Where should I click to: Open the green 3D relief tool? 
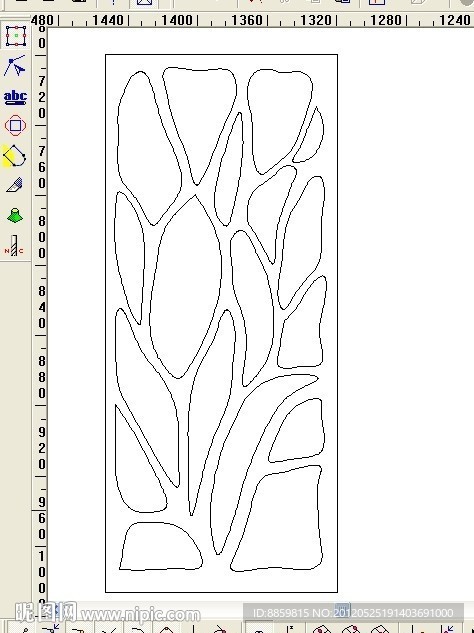pos(15,216)
